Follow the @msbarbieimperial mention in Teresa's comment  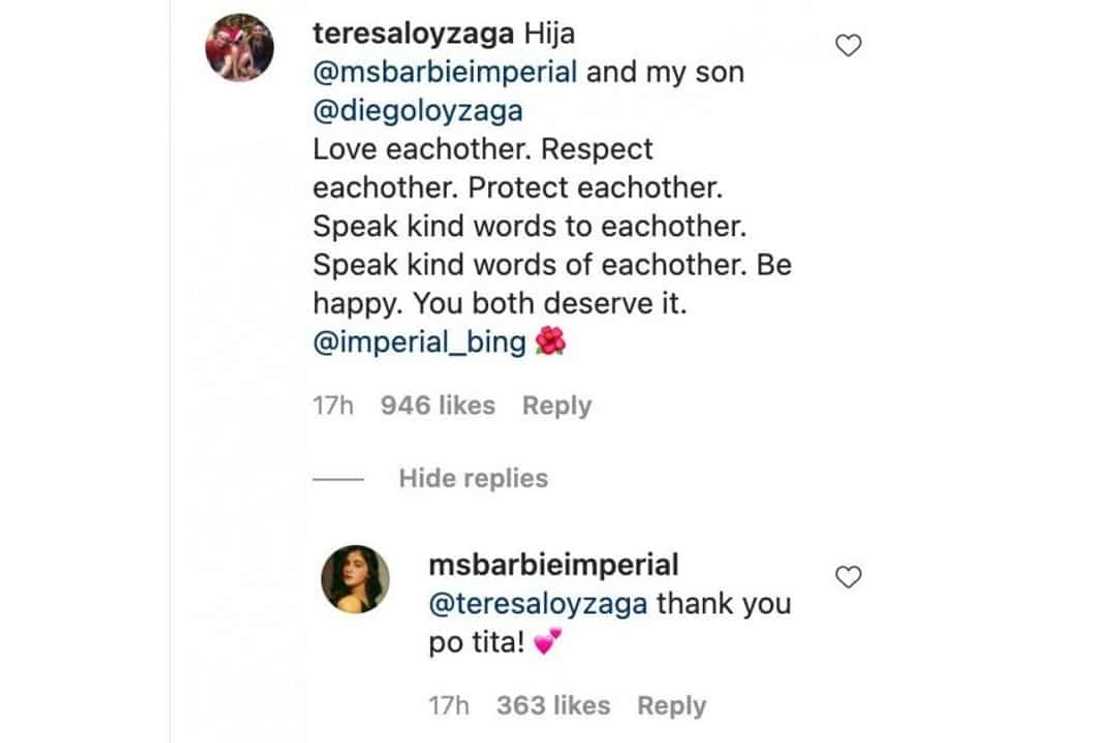[445, 73]
